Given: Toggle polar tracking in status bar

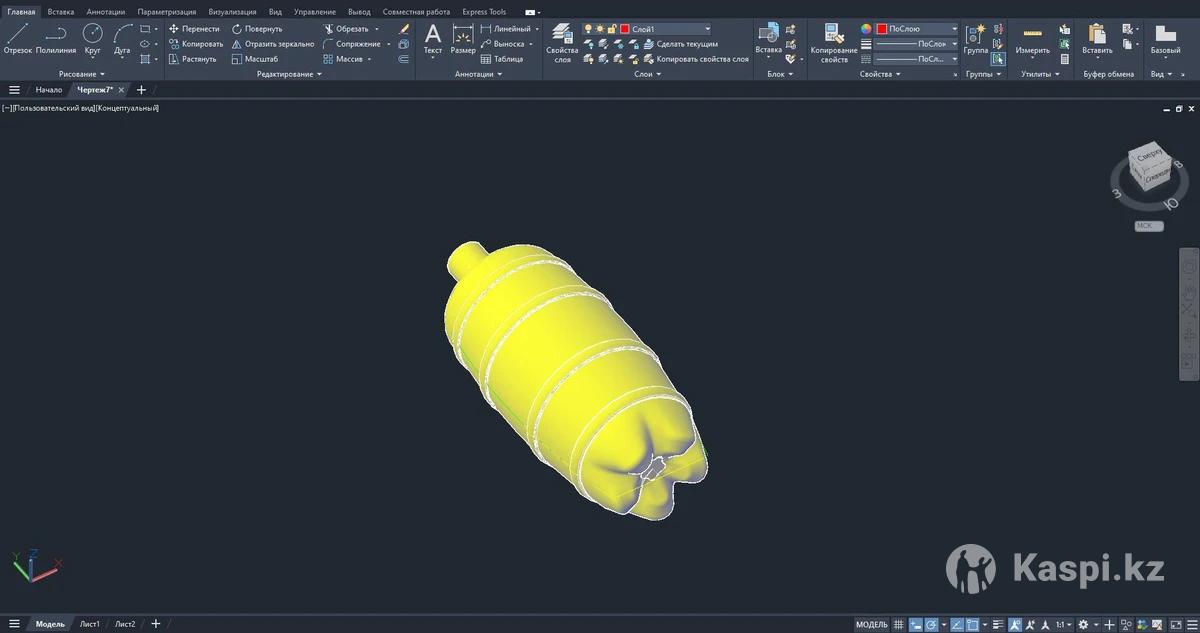Looking at the screenshot, I should coord(932,624).
